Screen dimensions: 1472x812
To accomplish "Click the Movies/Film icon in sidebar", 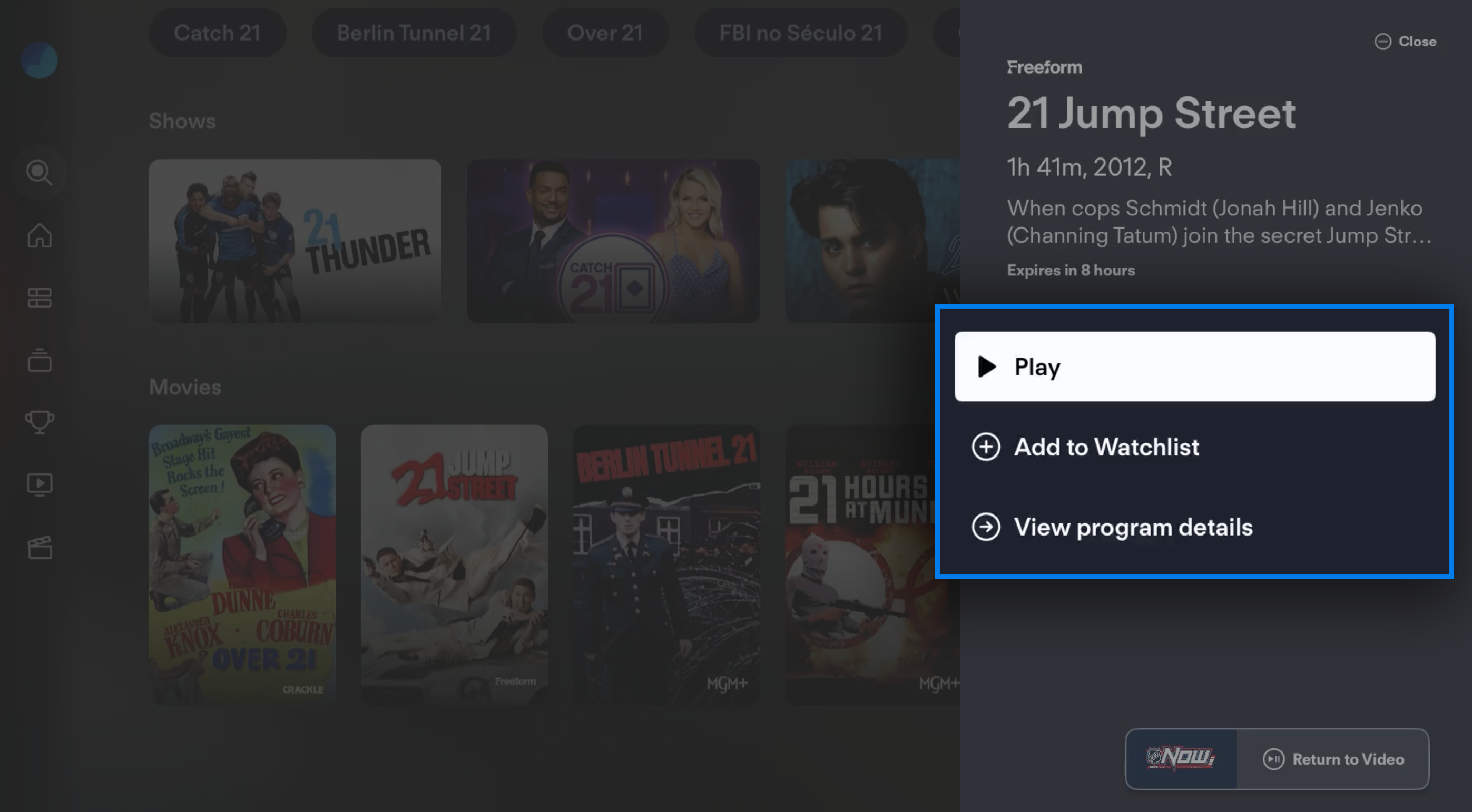I will [40, 547].
